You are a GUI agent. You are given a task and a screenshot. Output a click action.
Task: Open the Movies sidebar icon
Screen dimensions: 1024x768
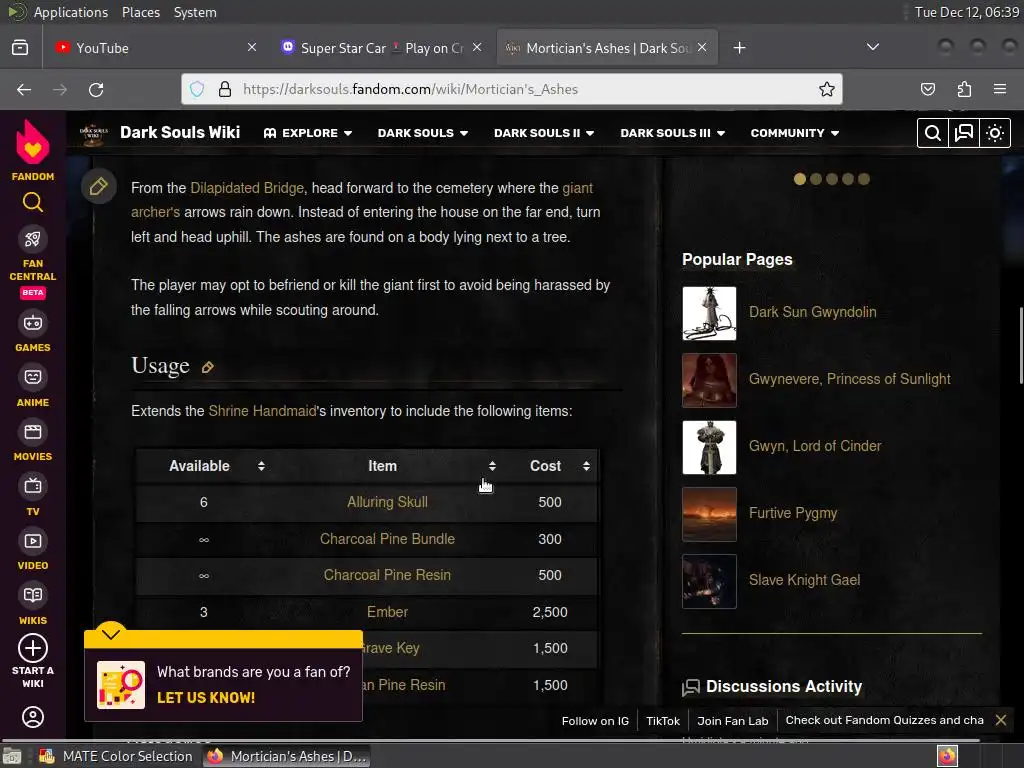pos(33,432)
